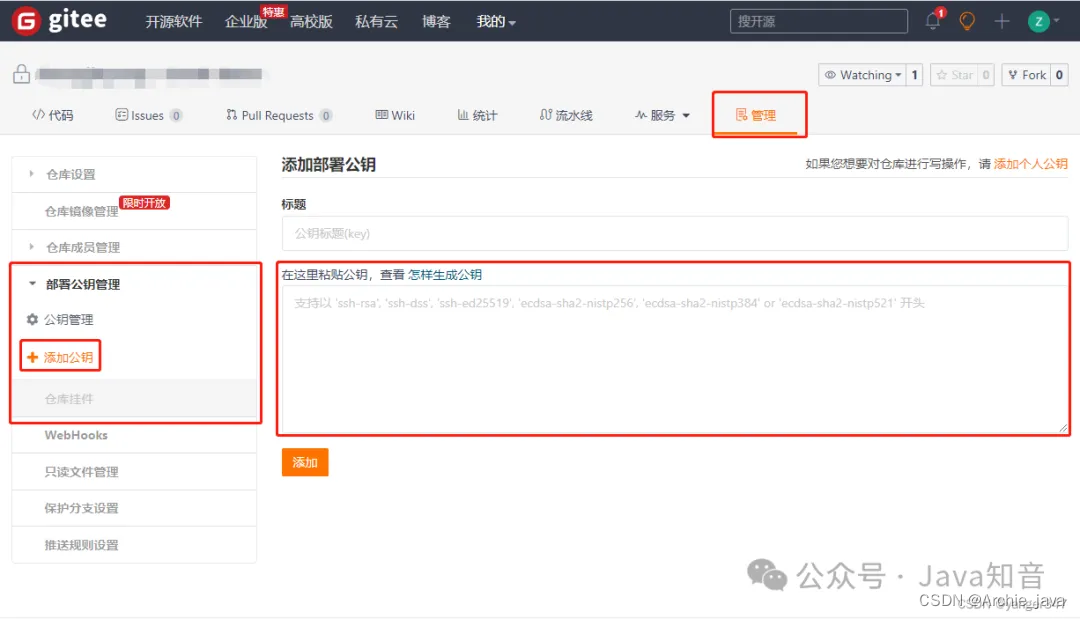Viewport: 1080px width, 619px height.
Task: Click the Gitee logo
Action: (60, 21)
